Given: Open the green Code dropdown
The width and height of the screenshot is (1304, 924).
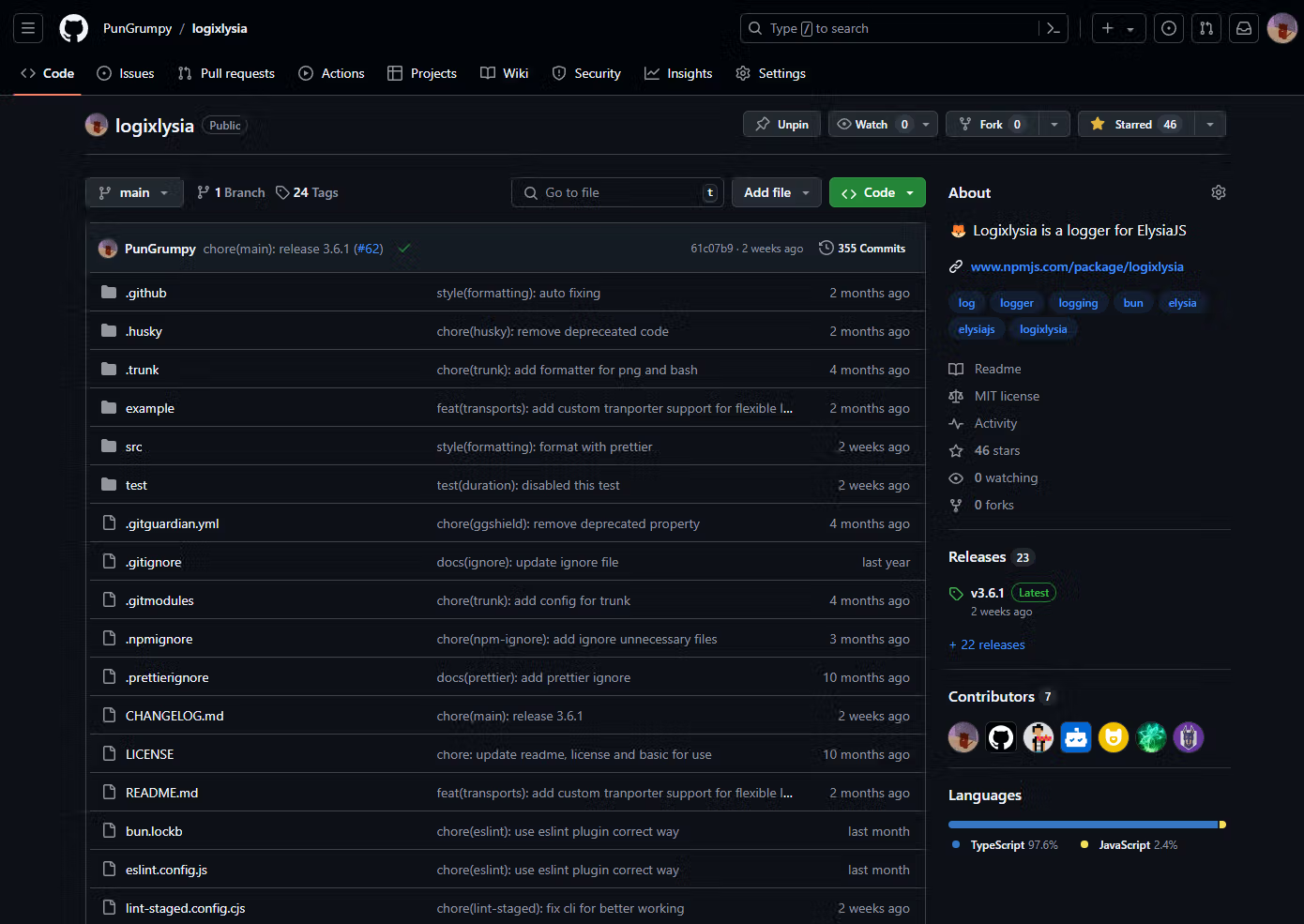Looking at the screenshot, I should [x=877, y=192].
